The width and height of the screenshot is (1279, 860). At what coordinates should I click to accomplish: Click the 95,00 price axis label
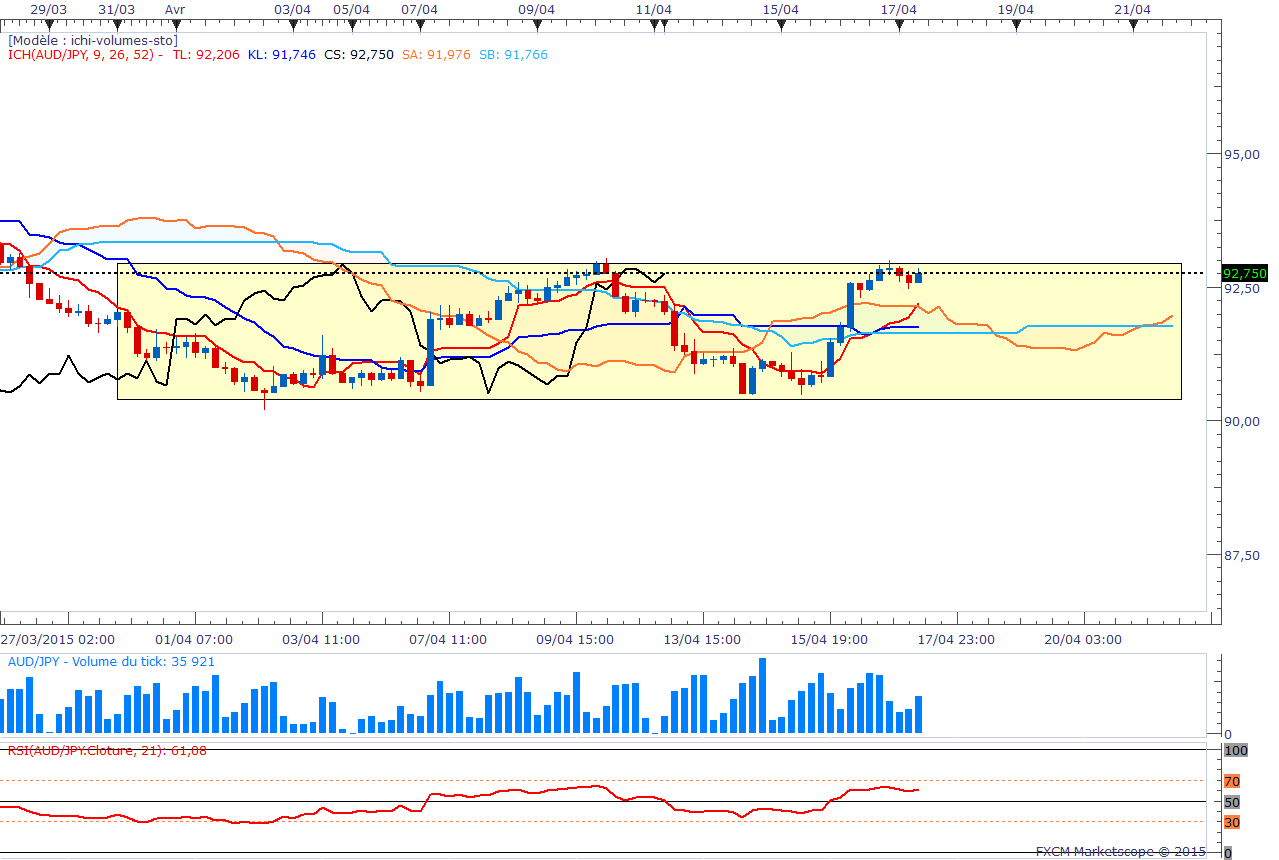1242,155
